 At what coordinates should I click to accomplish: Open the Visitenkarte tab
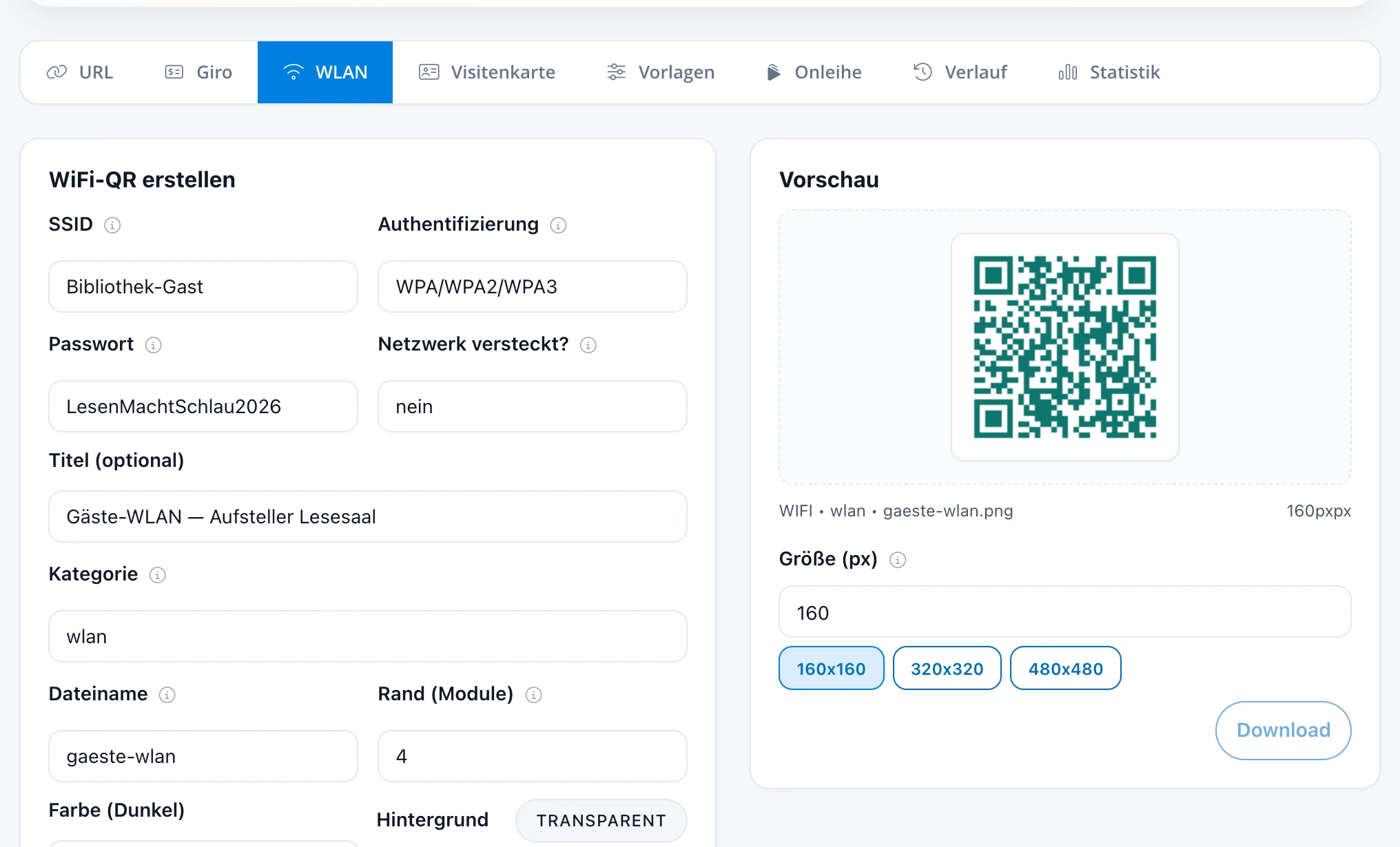(x=487, y=72)
